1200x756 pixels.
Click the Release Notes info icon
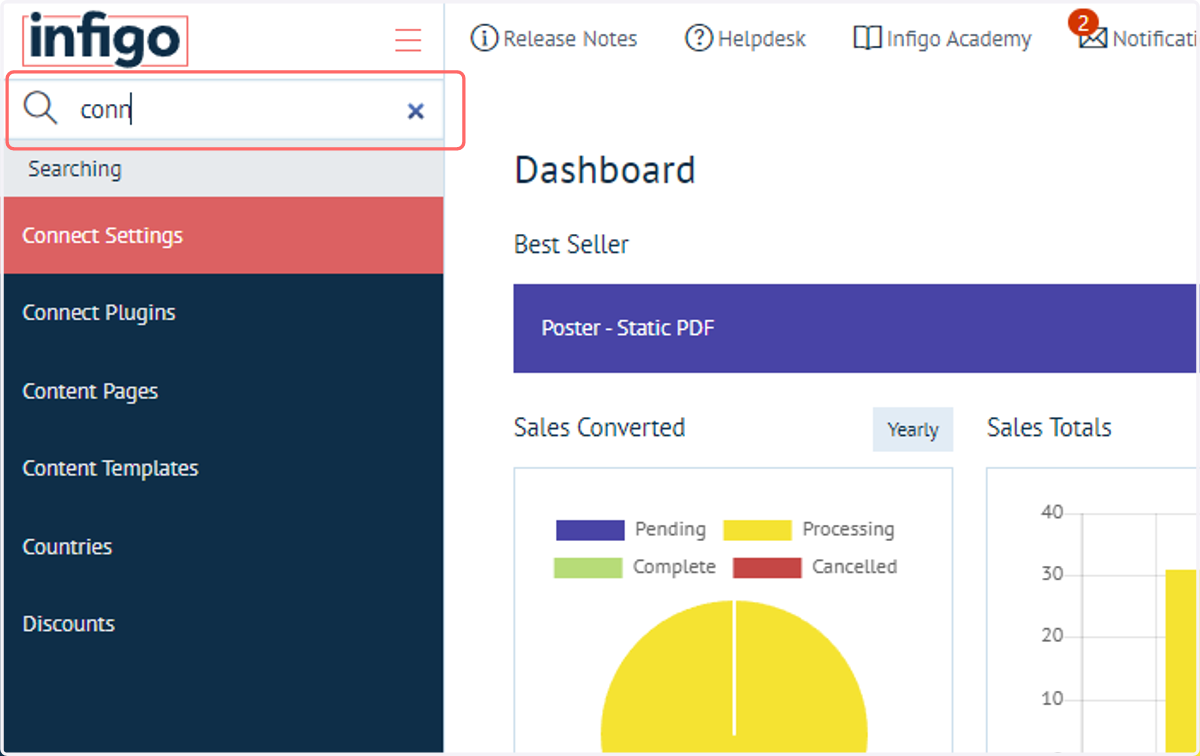[x=484, y=39]
